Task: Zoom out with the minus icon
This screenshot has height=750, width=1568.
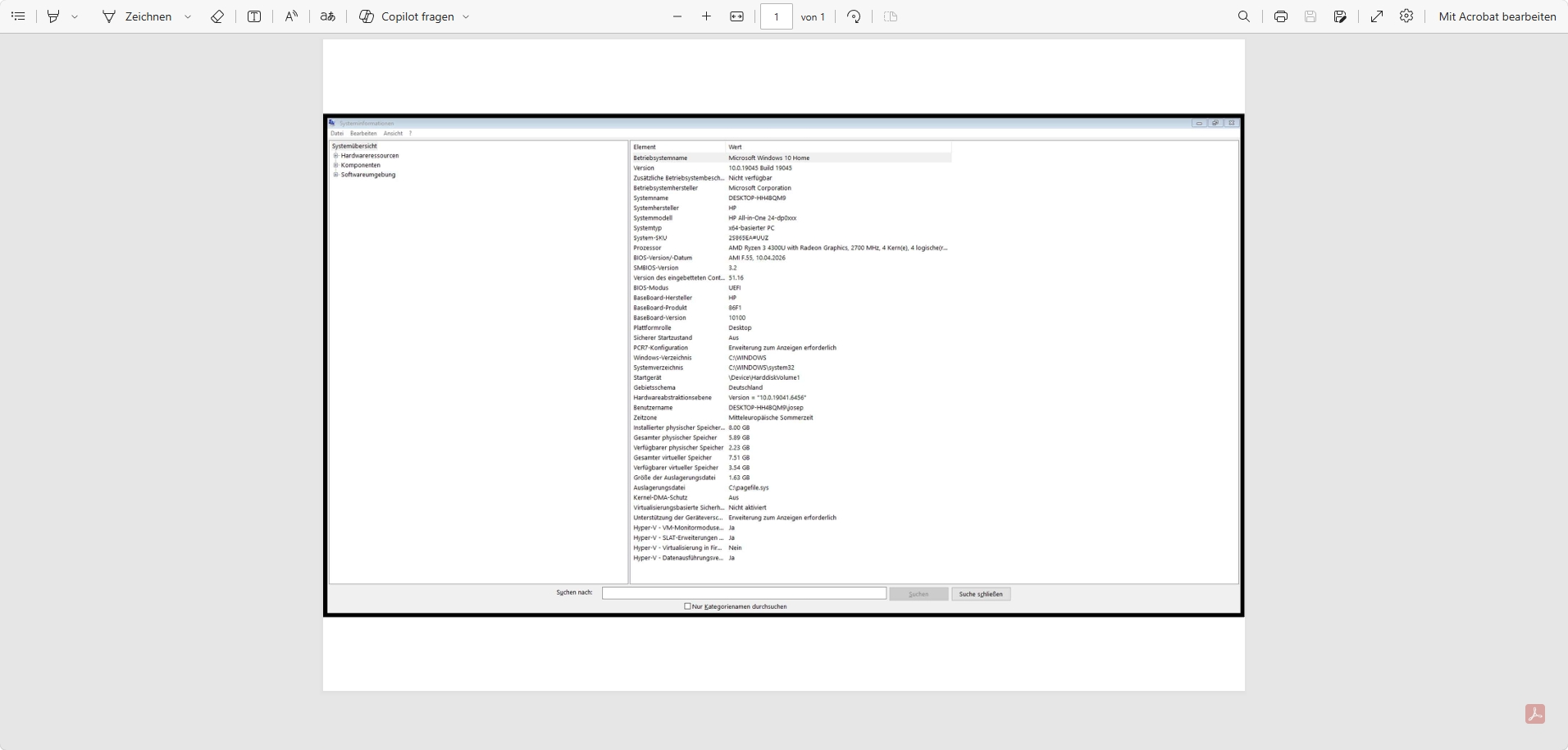Action: click(x=677, y=16)
